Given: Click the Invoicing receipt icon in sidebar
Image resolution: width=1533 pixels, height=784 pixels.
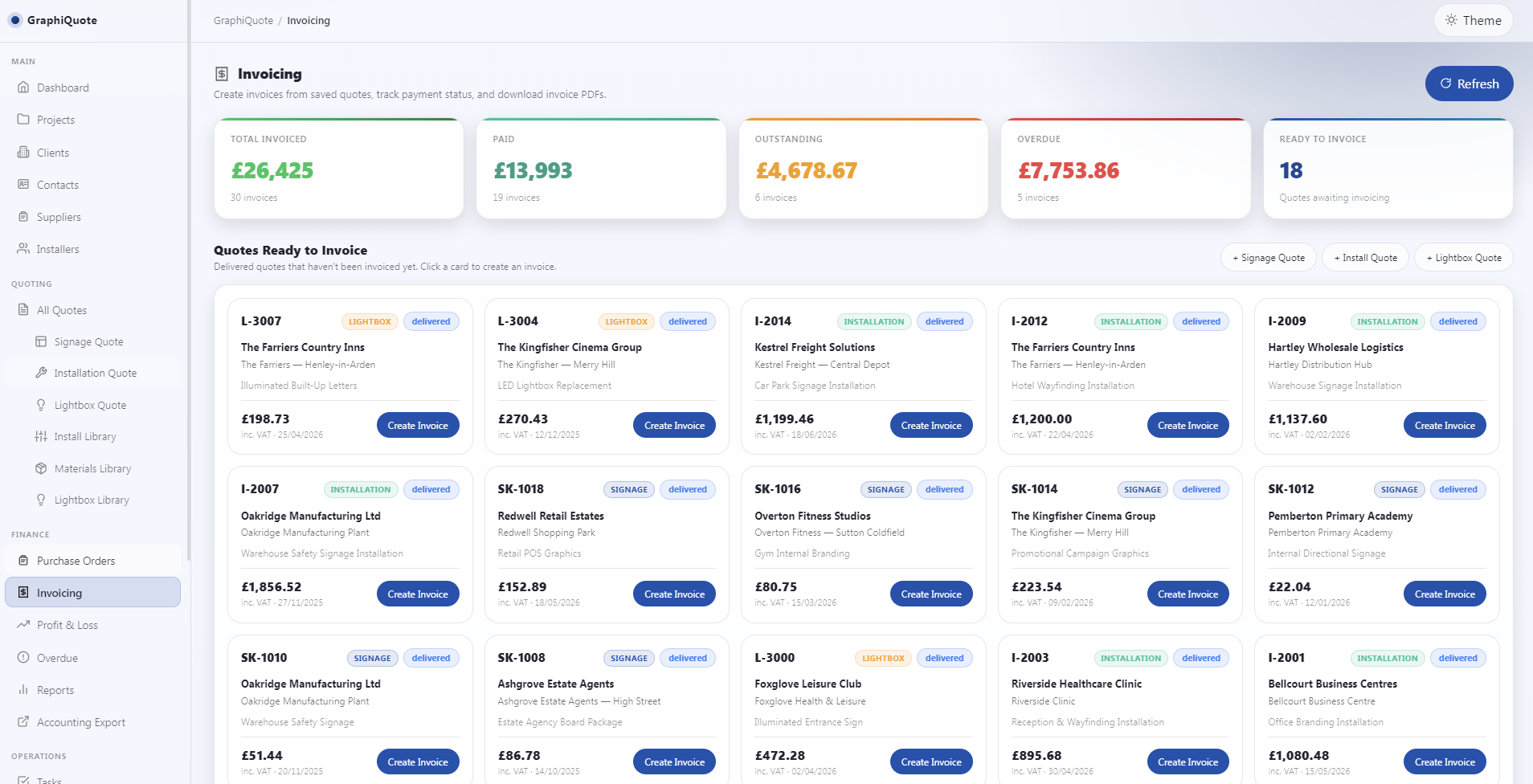Looking at the screenshot, I should click(23, 593).
